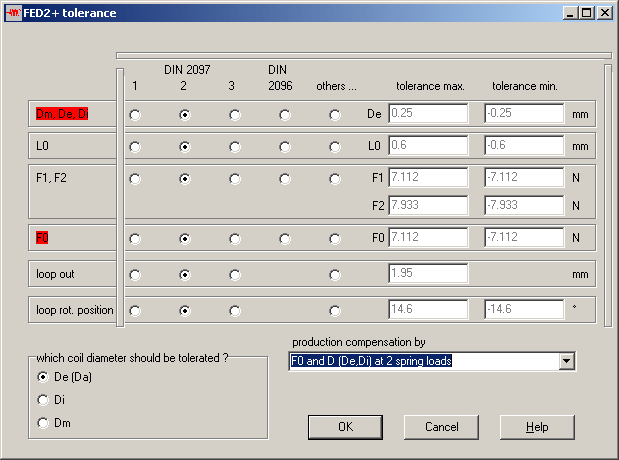This screenshot has width=619, height=460.
Task: Maximize the FED2+ tolerance window
Action: 587,13
